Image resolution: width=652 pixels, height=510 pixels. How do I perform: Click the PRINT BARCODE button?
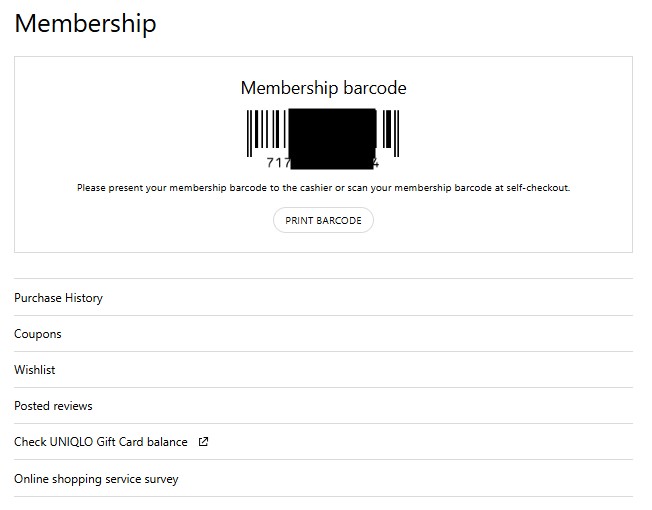[323, 220]
